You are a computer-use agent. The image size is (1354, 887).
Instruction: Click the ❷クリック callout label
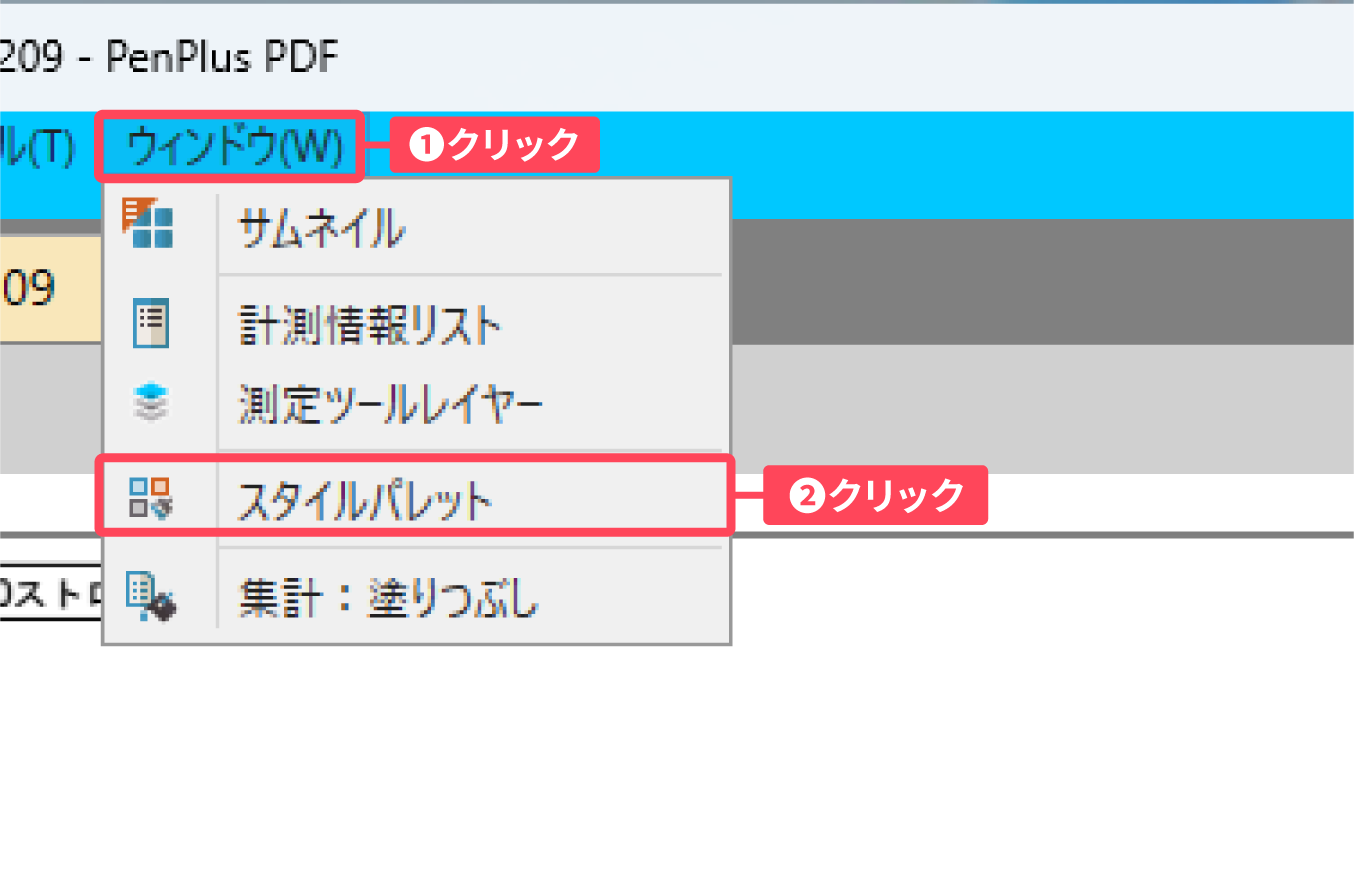(x=875, y=495)
